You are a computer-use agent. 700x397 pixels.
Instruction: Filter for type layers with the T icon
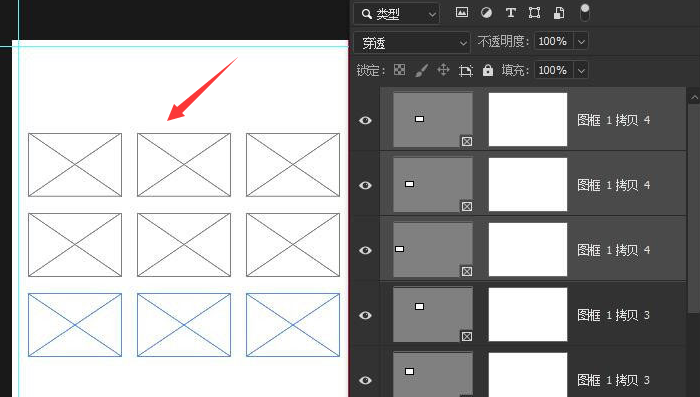click(x=511, y=13)
